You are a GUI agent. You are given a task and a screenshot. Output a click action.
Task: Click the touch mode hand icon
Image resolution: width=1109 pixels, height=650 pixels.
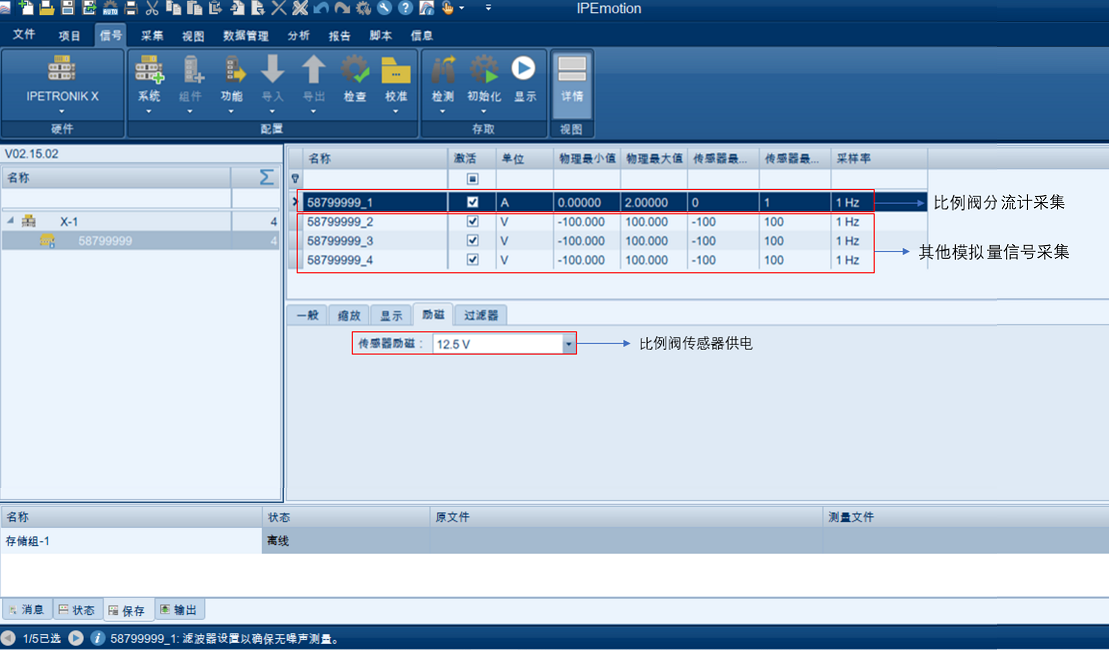(448, 8)
